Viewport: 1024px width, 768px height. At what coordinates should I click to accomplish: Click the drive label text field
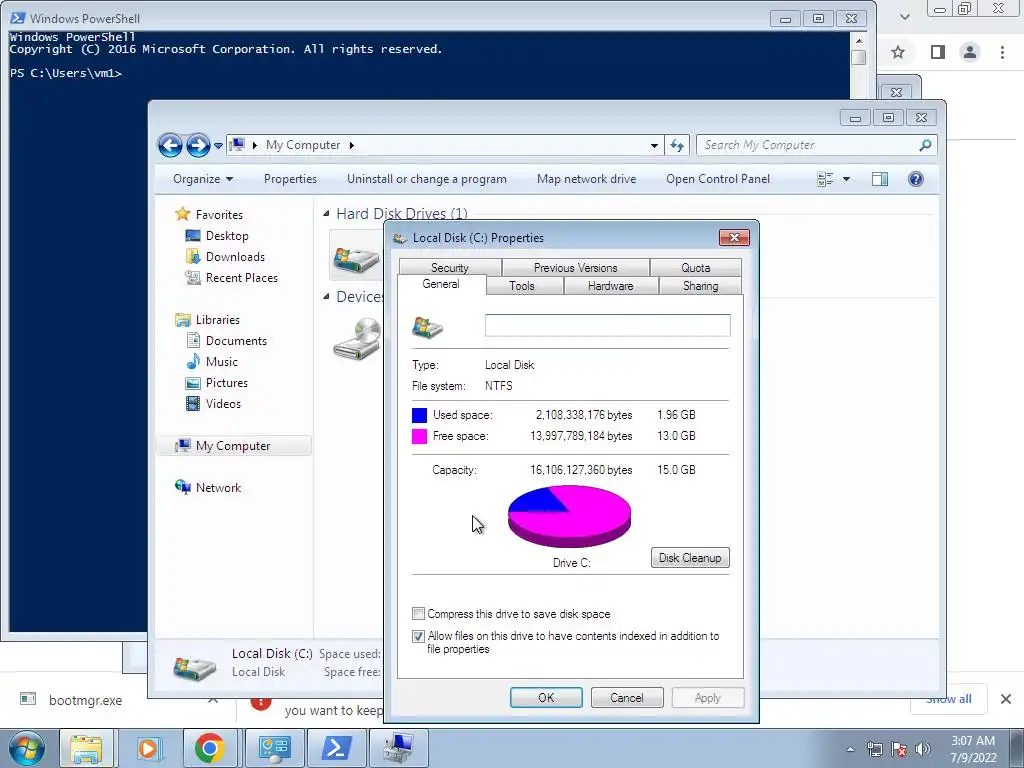click(x=607, y=325)
